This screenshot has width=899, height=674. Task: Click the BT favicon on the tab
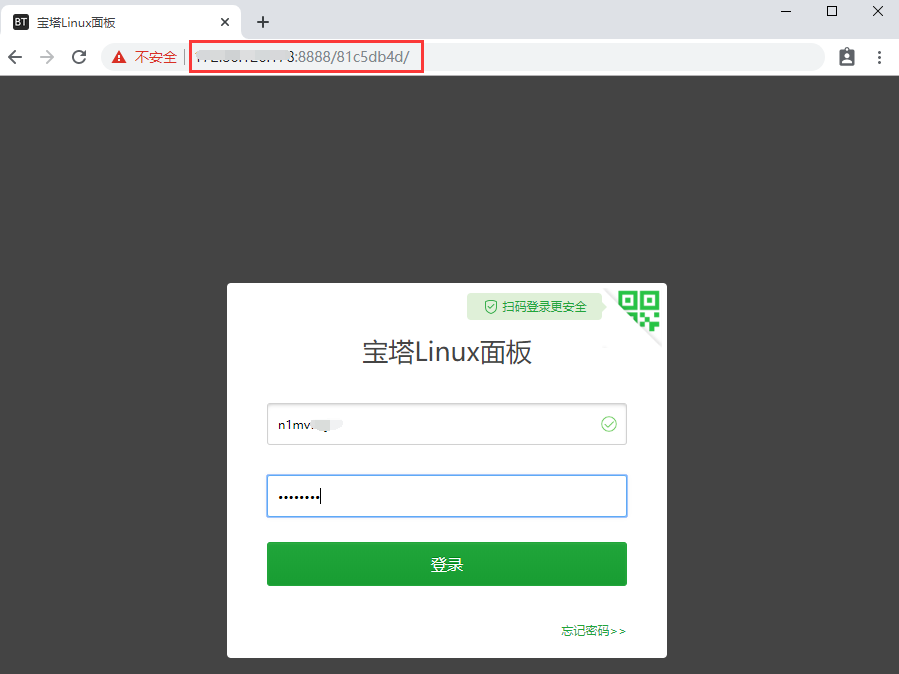[21, 22]
